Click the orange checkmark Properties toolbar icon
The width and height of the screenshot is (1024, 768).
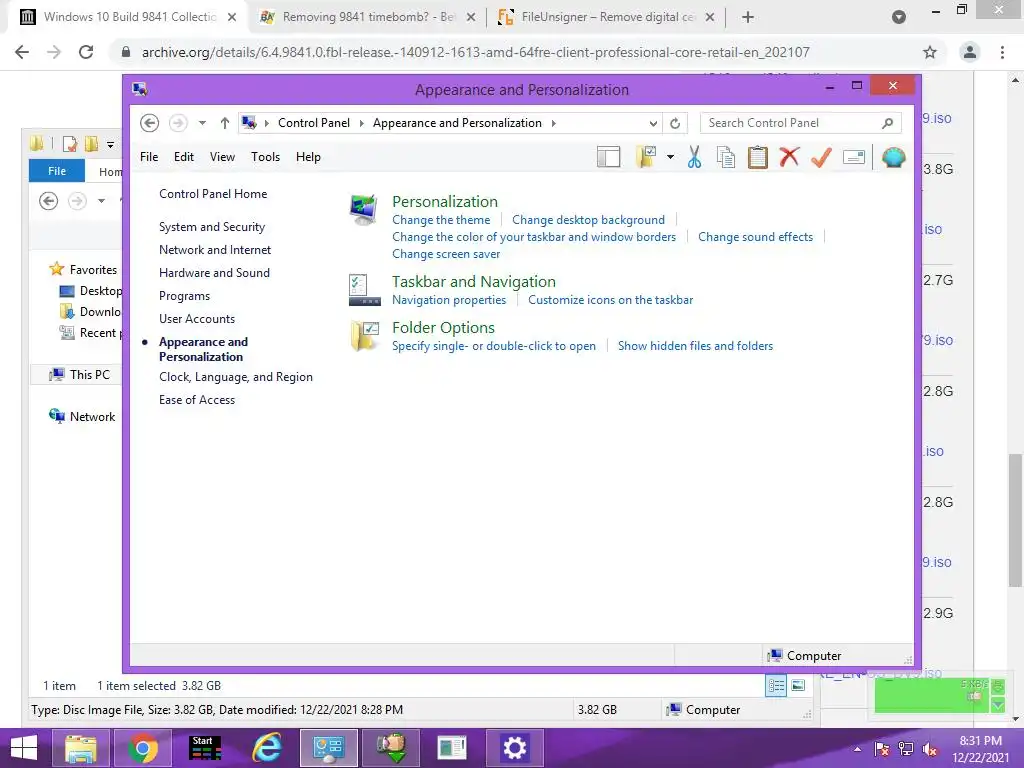(x=822, y=157)
